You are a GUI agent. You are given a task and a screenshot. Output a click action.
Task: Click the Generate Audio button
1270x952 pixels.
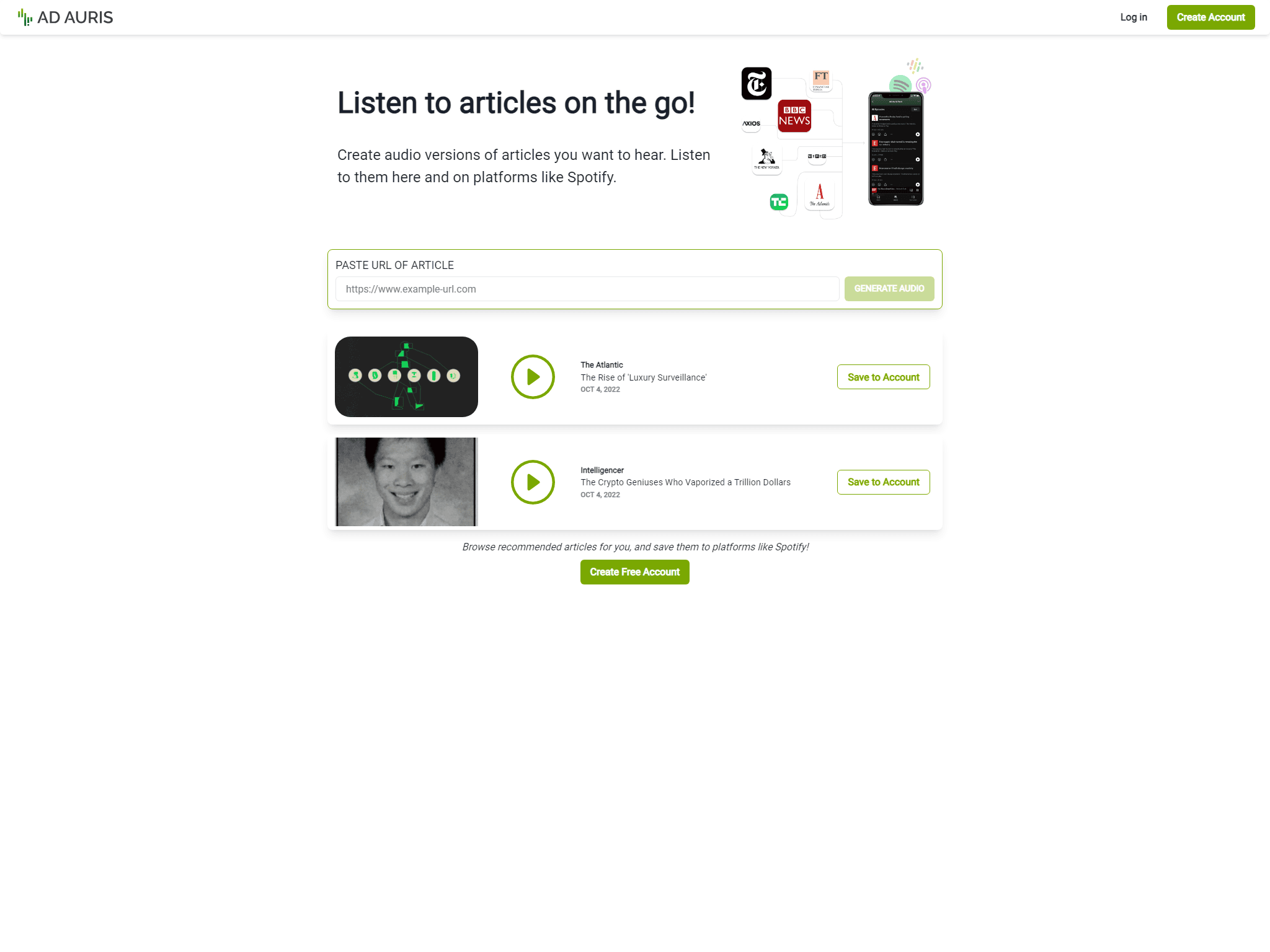[x=889, y=289]
